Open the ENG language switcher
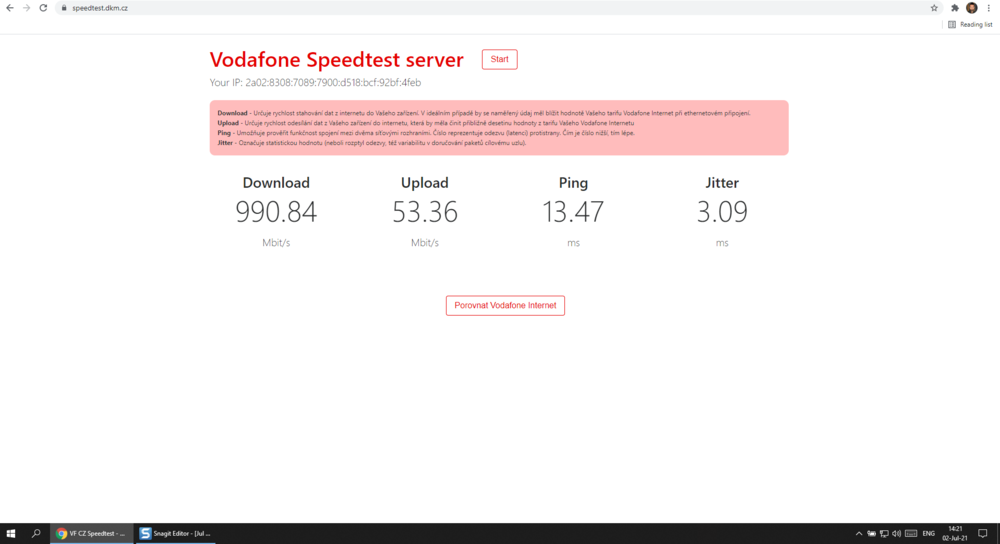This screenshot has height=544, width=1000. (927, 534)
